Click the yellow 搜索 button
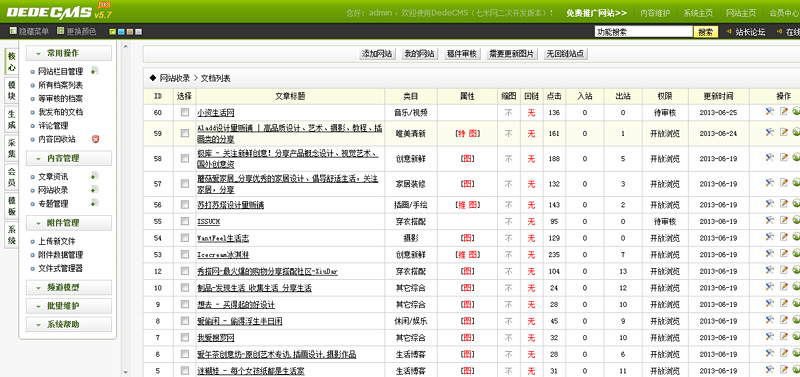800x377 pixels. point(706,32)
